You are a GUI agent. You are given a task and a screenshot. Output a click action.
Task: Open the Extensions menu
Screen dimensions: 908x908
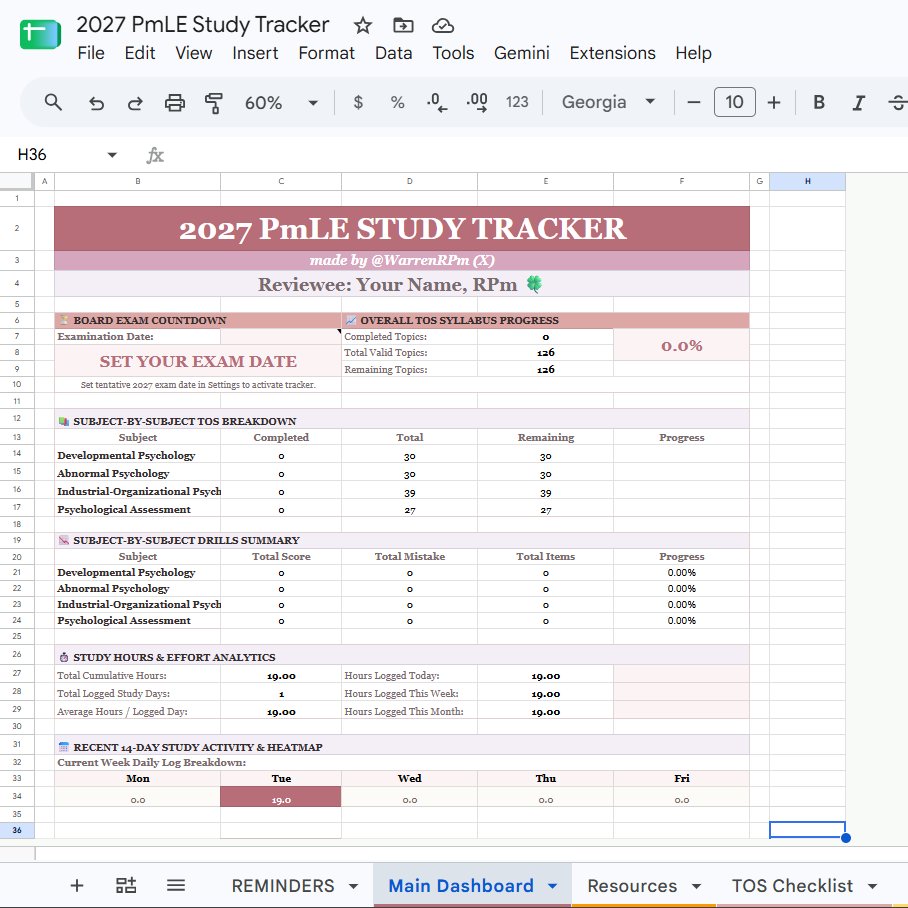612,53
